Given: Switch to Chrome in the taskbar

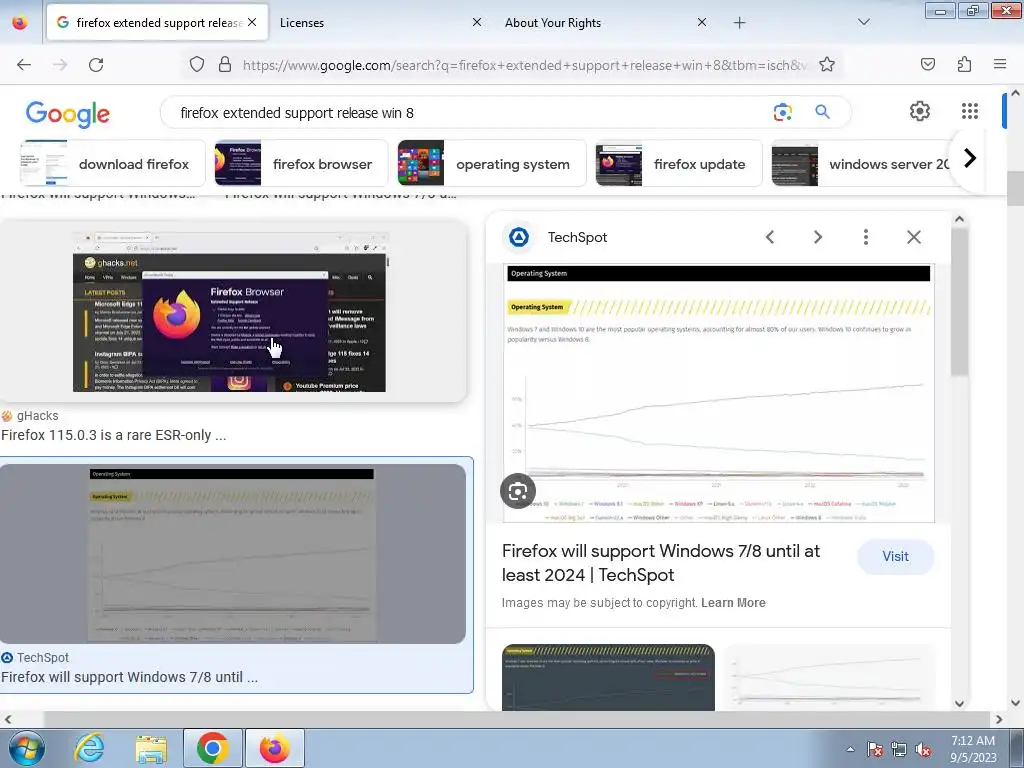Looking at the screenshot, I should tap(212, 748).
